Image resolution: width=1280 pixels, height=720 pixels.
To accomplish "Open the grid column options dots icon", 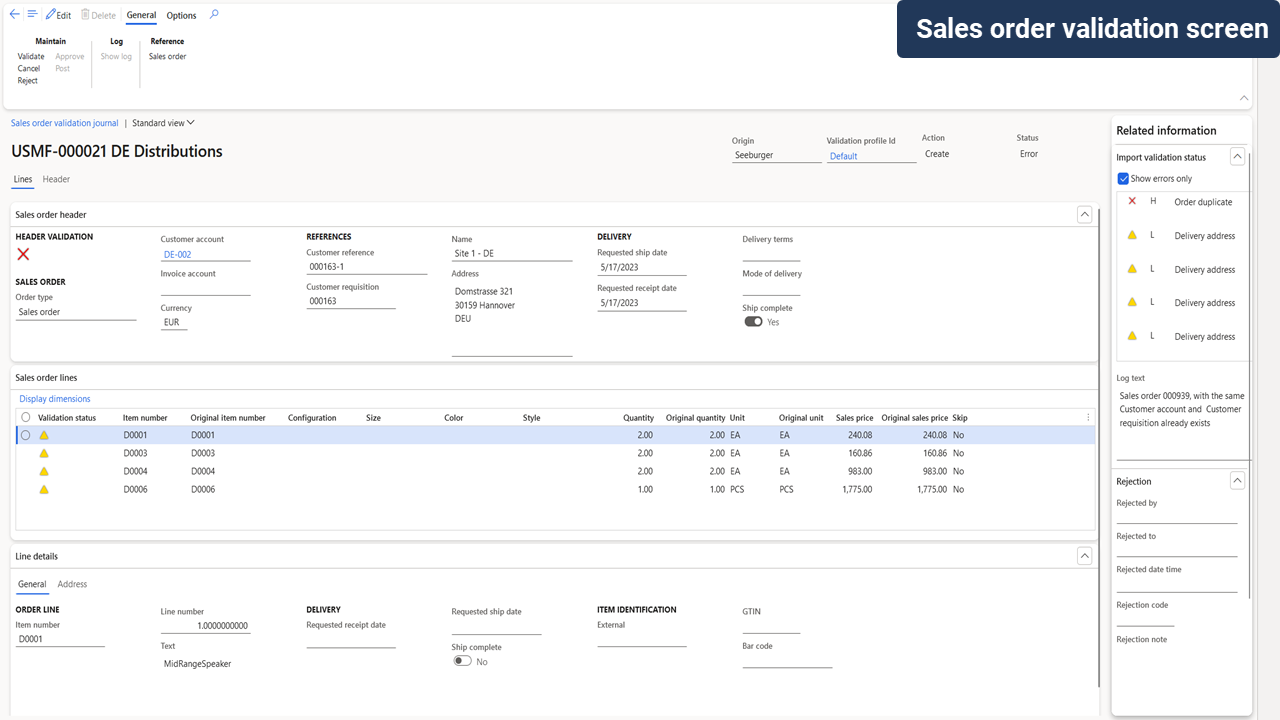I will pyautogui.click(x=1088, y=417).
